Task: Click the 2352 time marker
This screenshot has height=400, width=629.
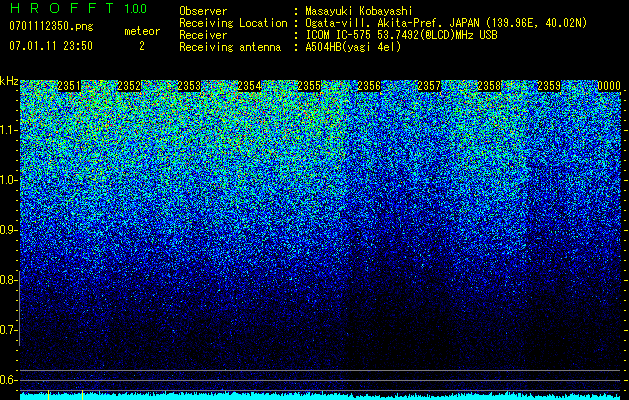Action: (x=129, y=86)
